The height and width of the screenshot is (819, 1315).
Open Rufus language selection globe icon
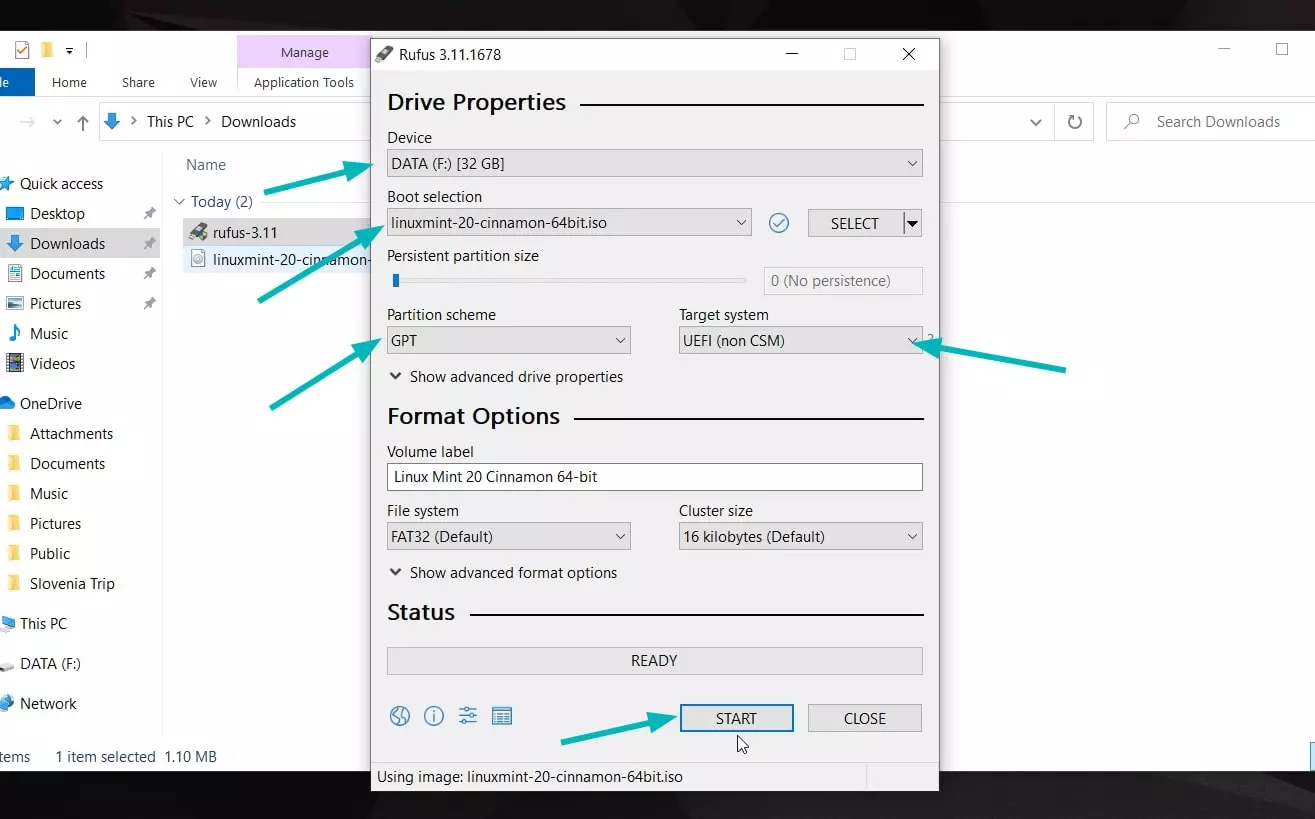pos(400,716)
